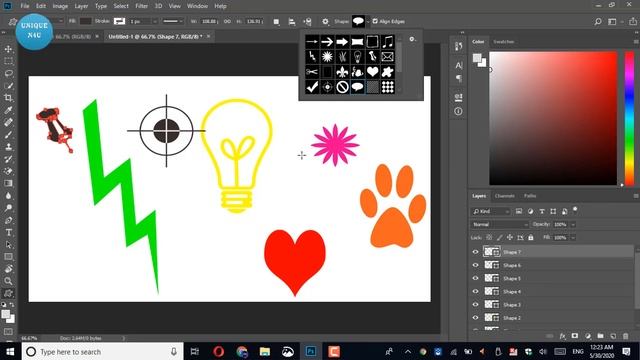The image size is (640, 360).
Task: Toggle Align Edges checkbox
Action: pyautogui.click(x=375, y=21)
